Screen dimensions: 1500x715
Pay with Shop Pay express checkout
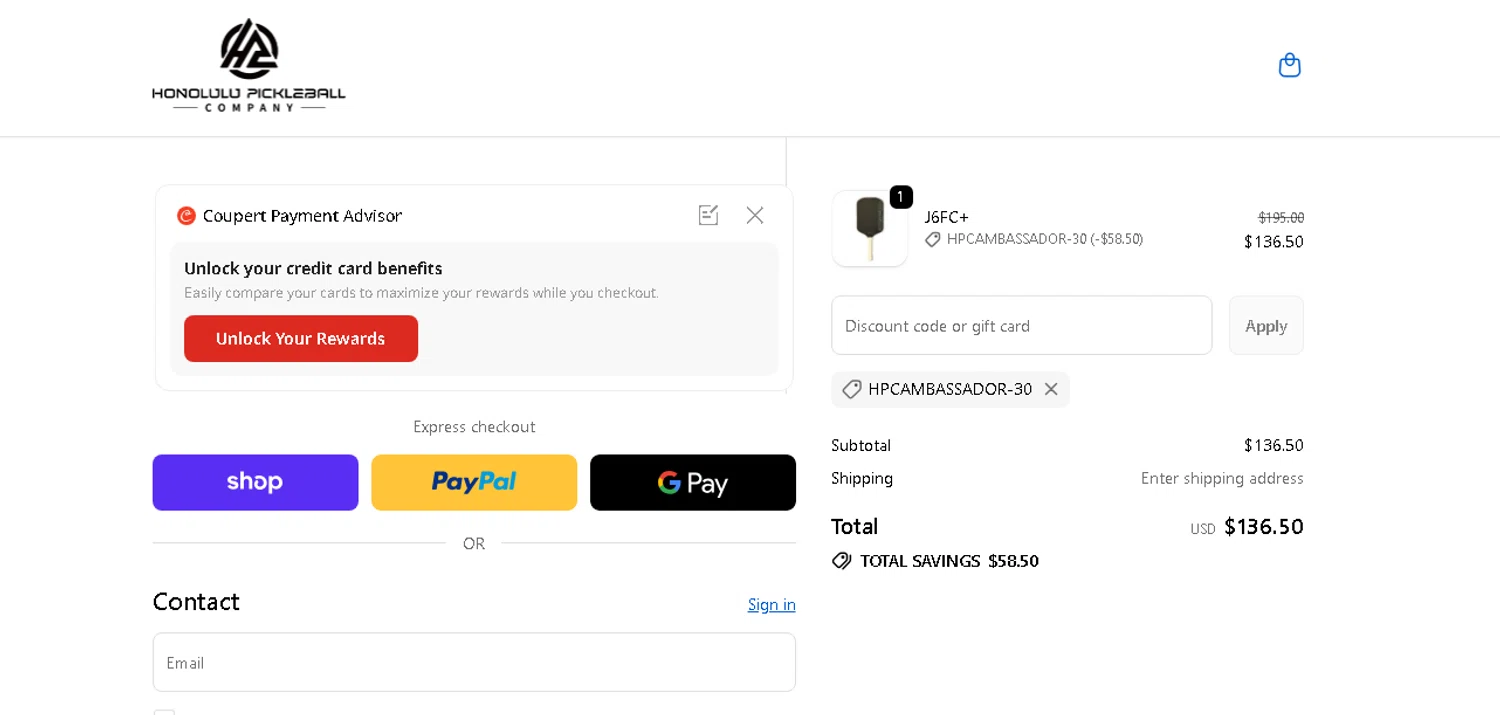(x=255, y=483)
